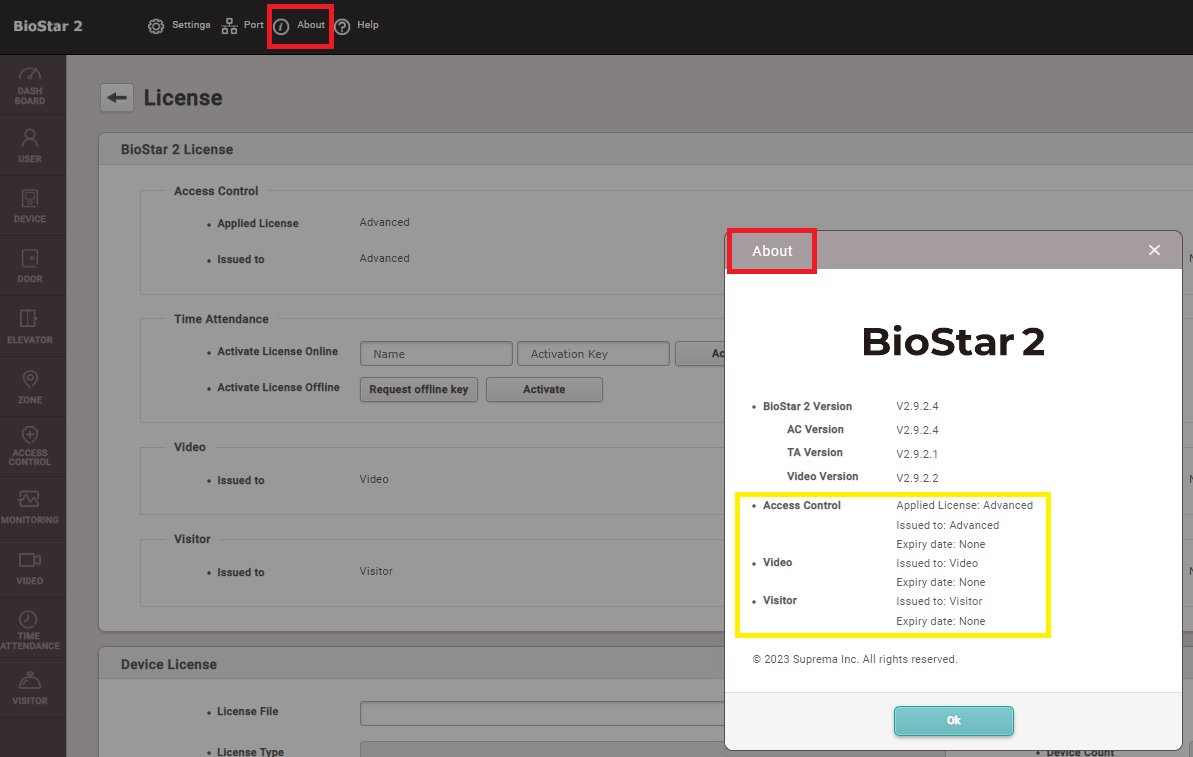Open the Time Attendance section
Viewport: 1193px width, 757px height.
(30, 629)
